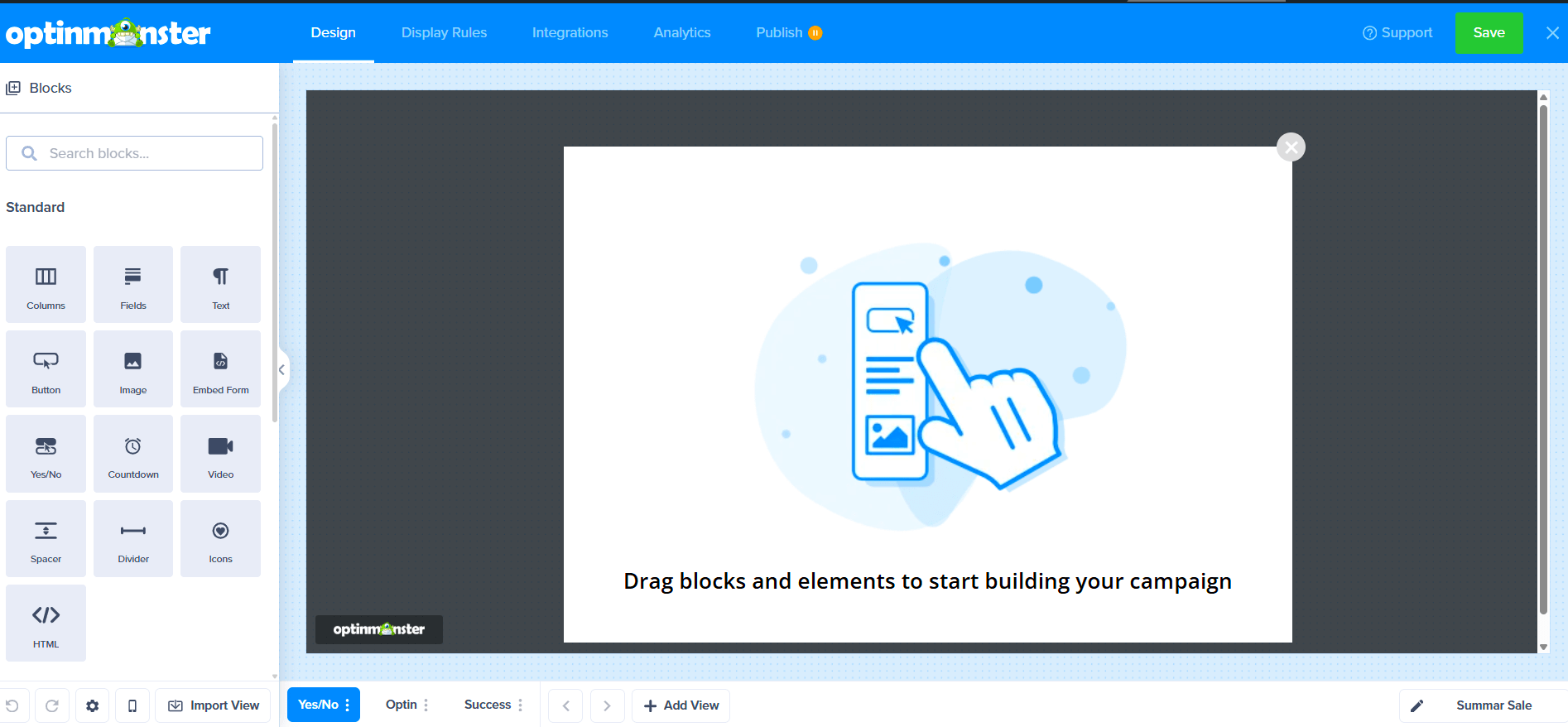Image resolution: width=1568 pixels, height=727 pixels.
Task: Click the Summar Sale campaign name
Action: click(x=1493, y=705)
